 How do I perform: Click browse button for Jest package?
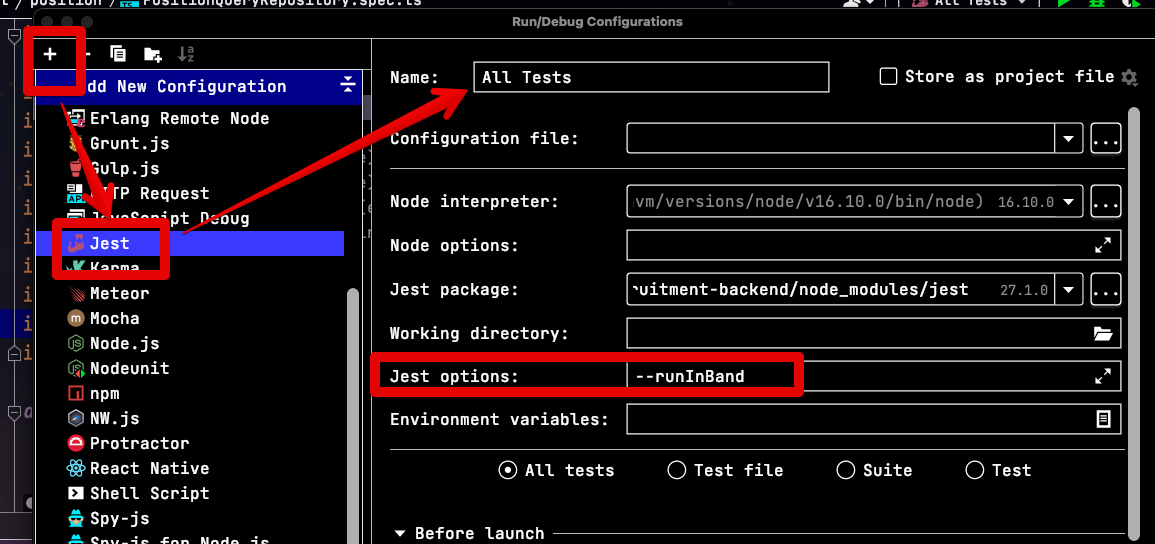[1106, 289]
